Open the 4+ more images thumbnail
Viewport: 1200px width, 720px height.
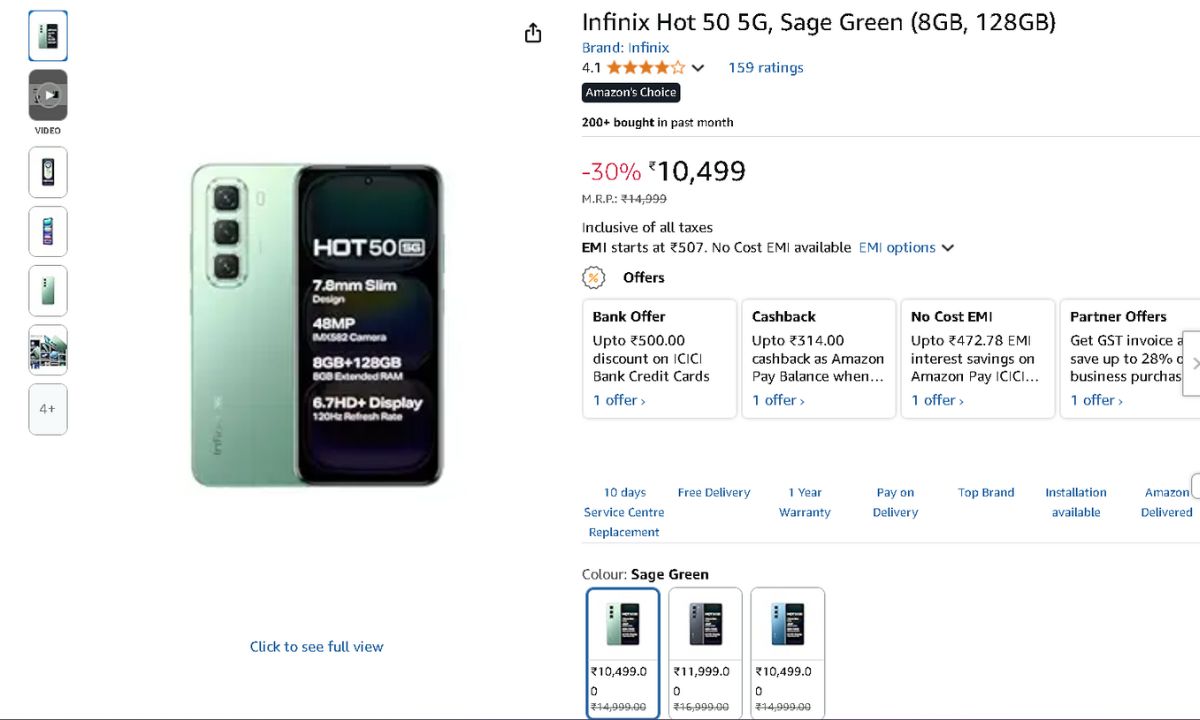click(48, 409)
